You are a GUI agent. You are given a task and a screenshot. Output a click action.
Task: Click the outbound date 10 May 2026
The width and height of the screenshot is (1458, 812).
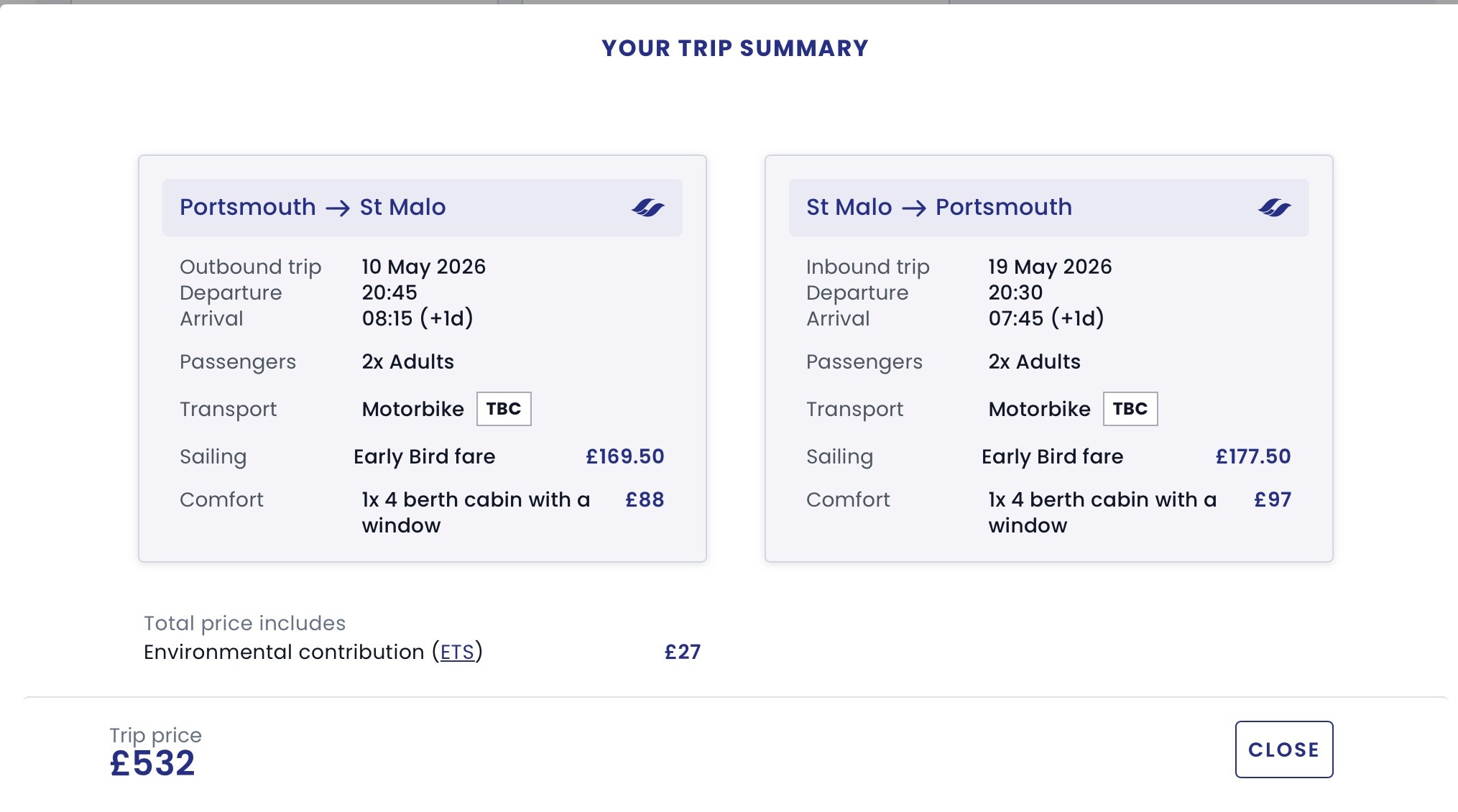coord(423,267)
